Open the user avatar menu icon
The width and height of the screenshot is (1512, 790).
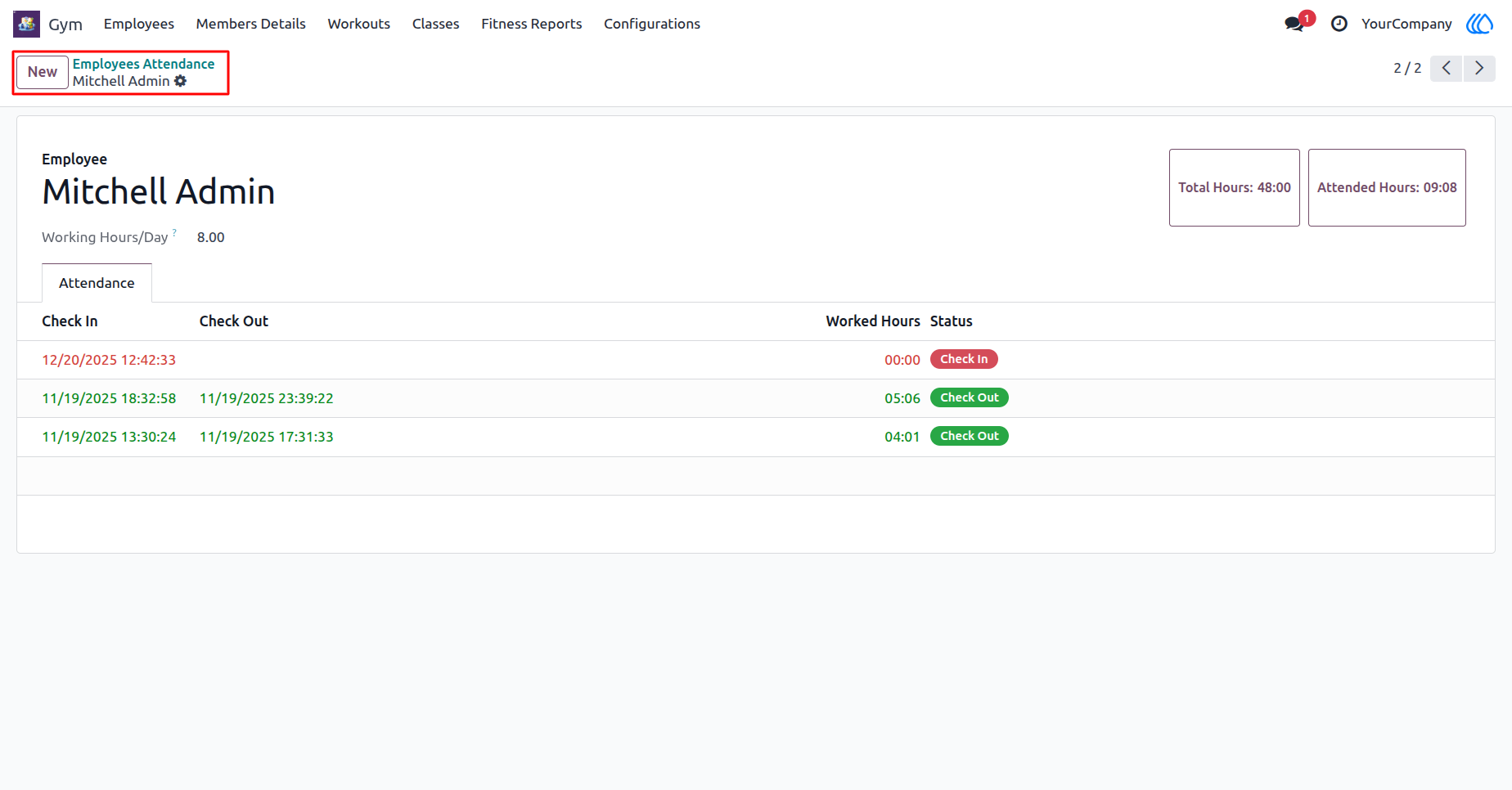pyautogui.click(x=1480, y=24)
